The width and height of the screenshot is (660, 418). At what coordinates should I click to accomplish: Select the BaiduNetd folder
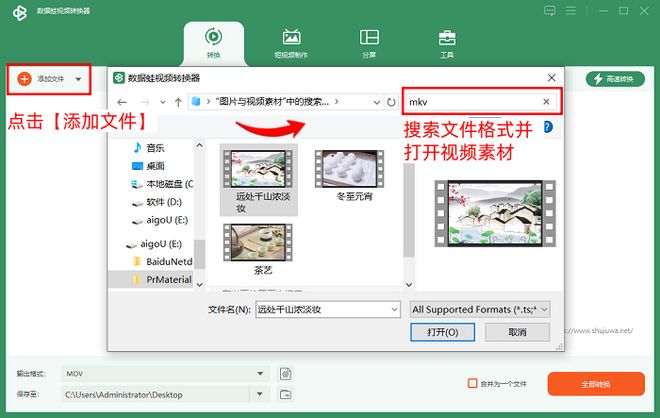[x=162, y=261]
